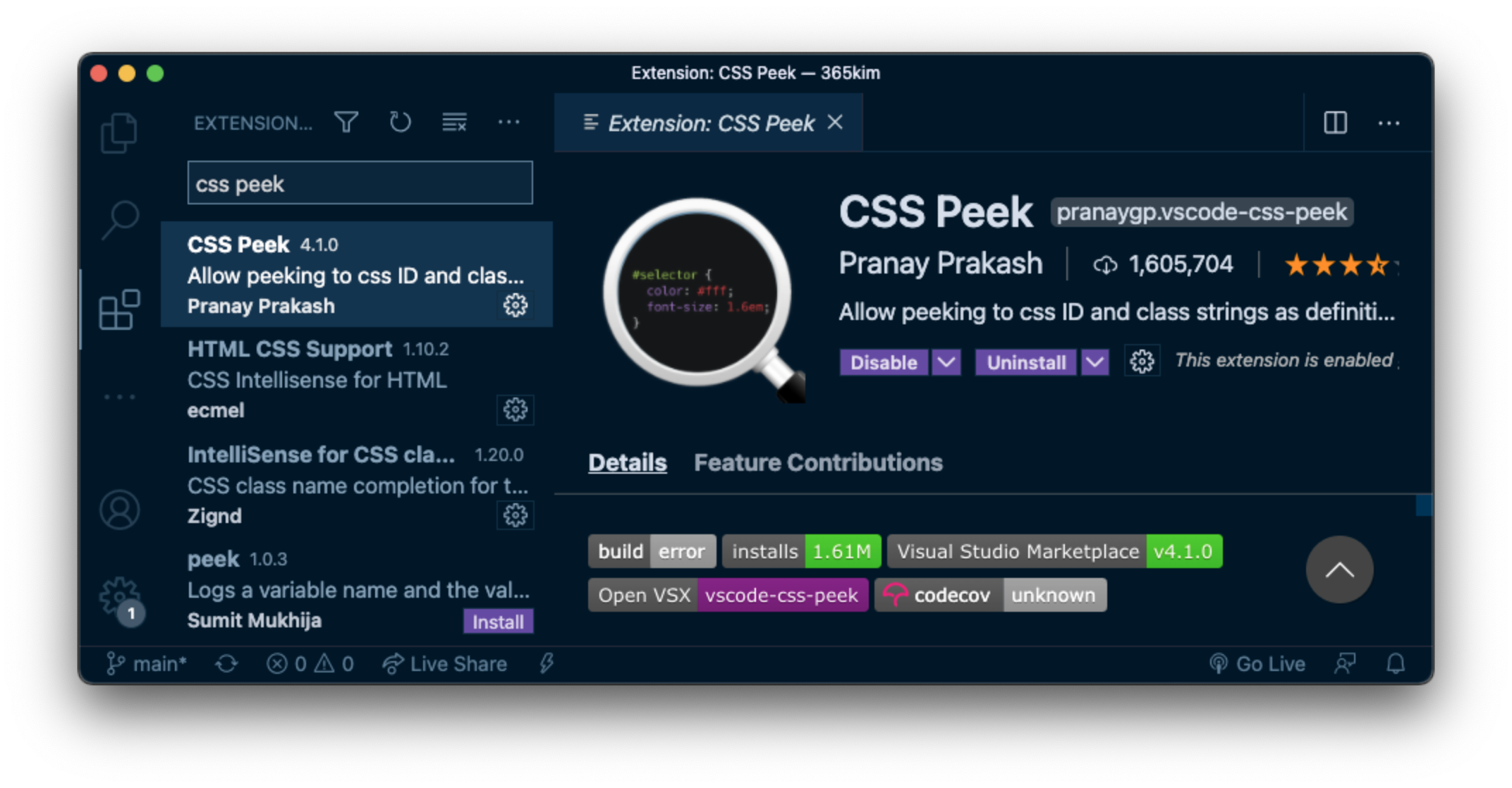Viewport: 1512px width, 788px height.
Task: Click the Go Live status bar button
Action: (x=1257, y=664)
